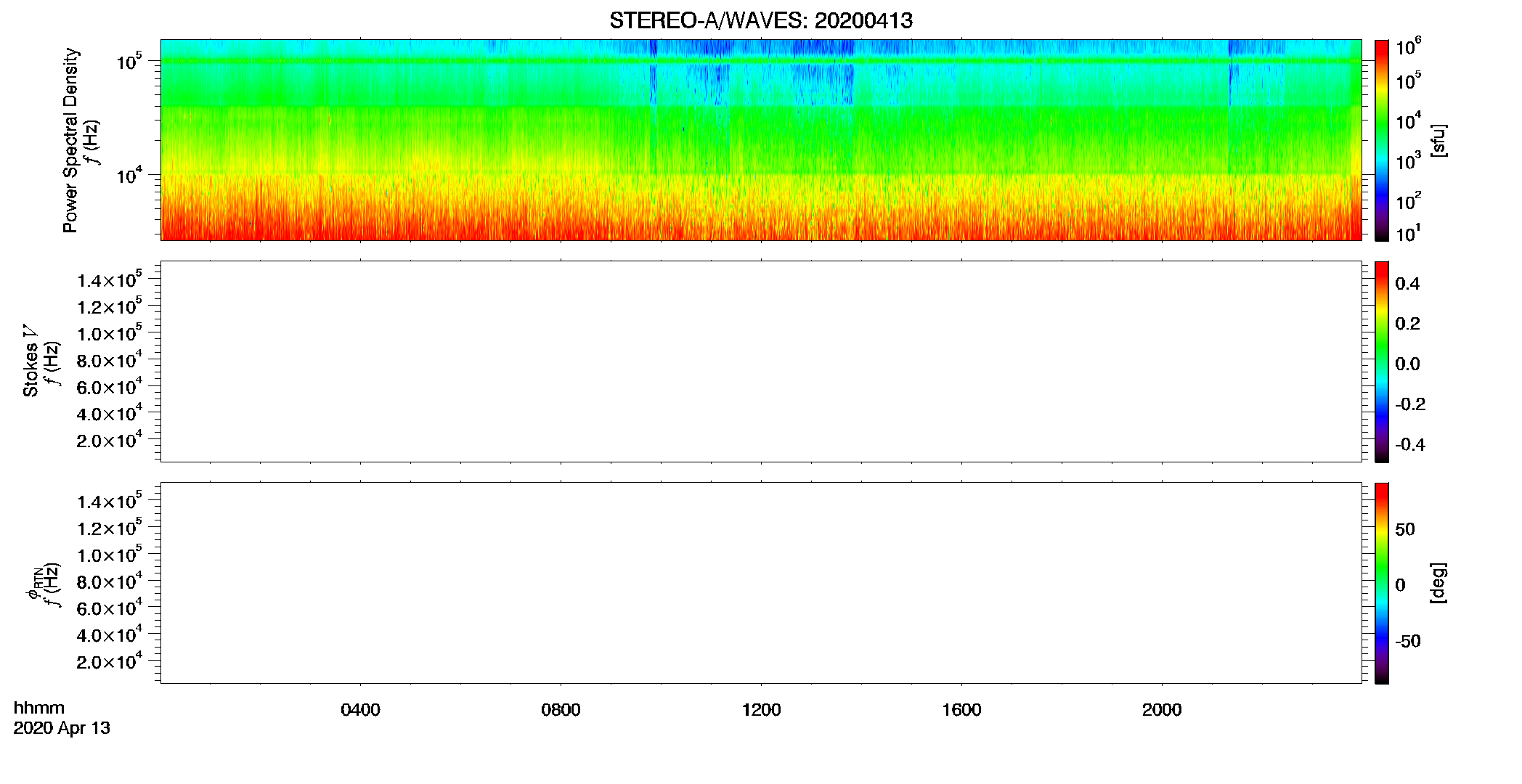Click the [sfu] unit label
Screen dimensions: 1522x784
[x=1438, y=141]
